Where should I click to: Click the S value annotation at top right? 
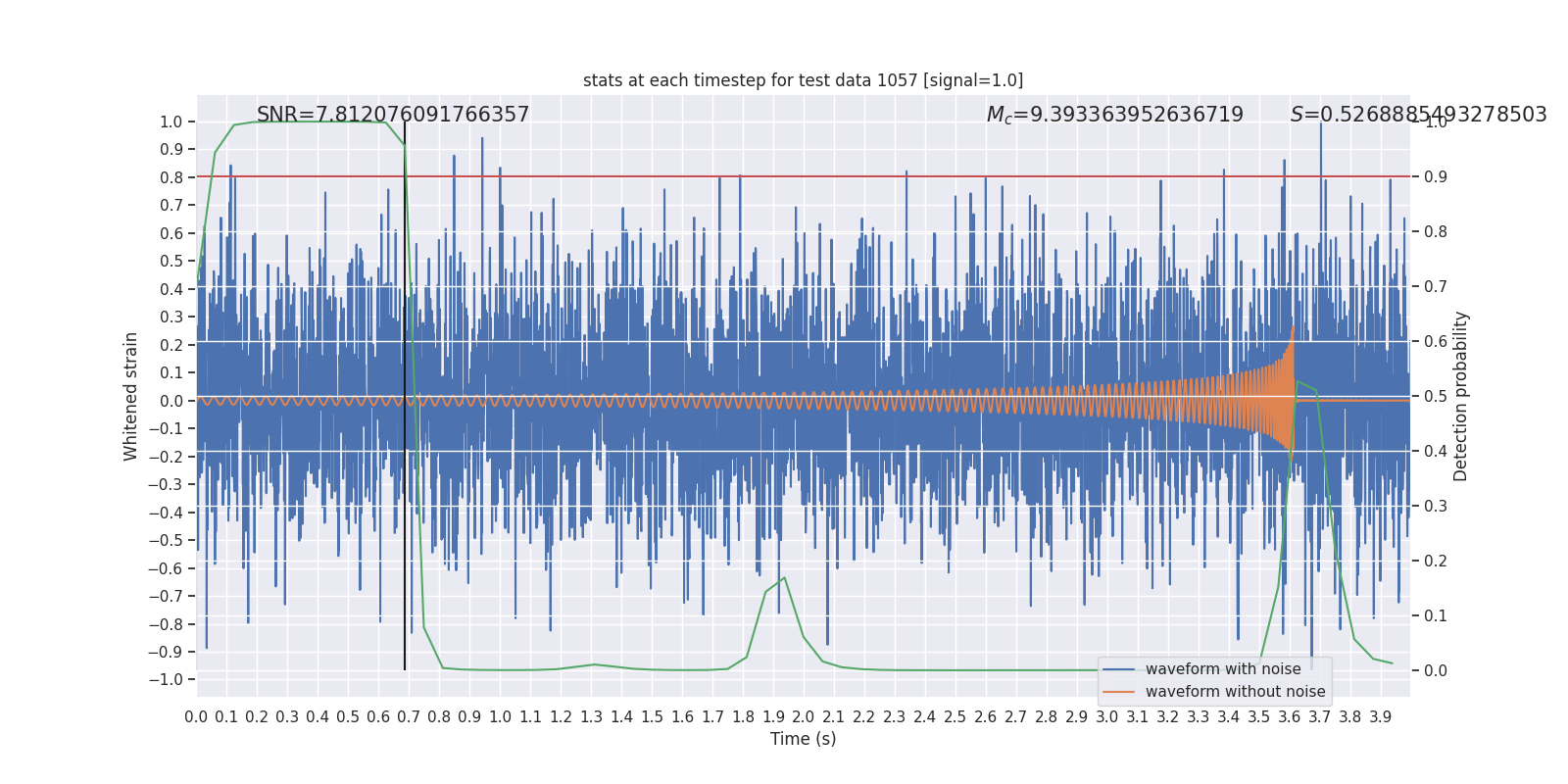[1417, 115]
